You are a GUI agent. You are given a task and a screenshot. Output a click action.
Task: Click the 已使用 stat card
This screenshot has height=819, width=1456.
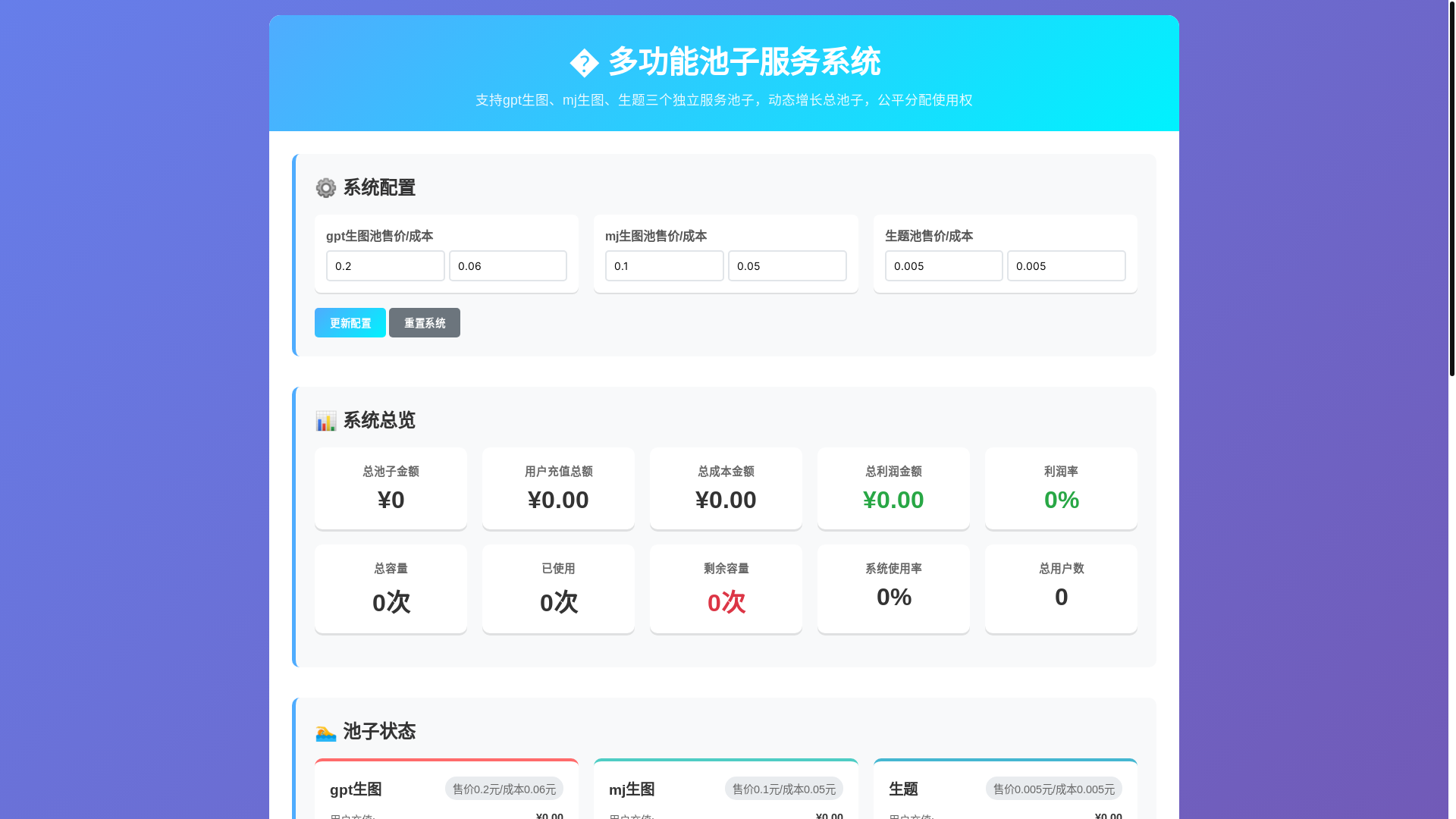point(559,589)
